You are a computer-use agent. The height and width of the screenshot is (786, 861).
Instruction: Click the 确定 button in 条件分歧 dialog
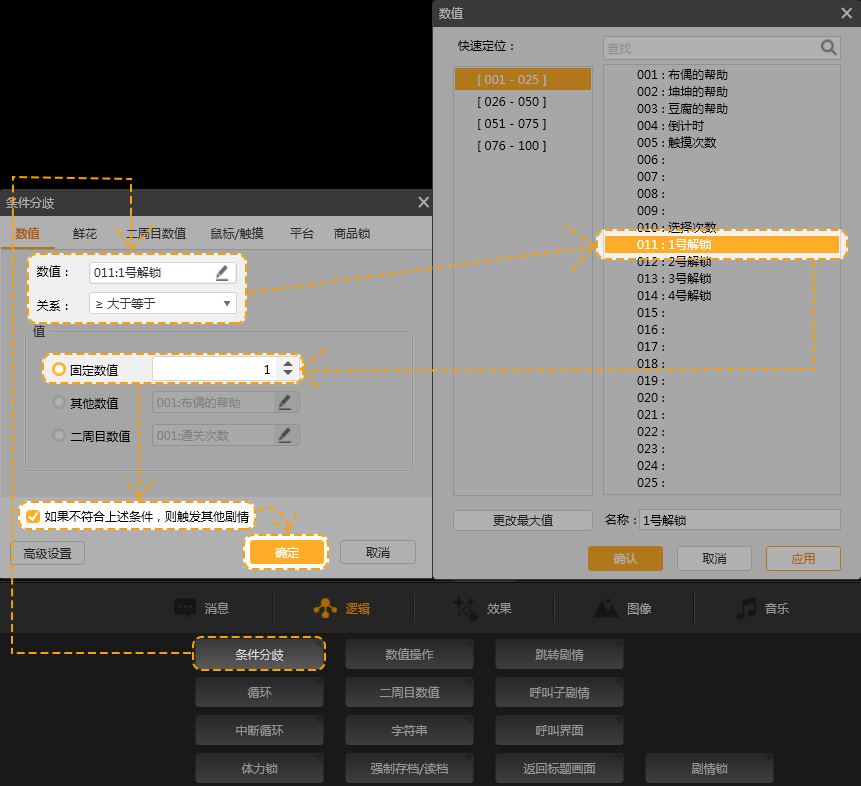click(x=287, y=552)
